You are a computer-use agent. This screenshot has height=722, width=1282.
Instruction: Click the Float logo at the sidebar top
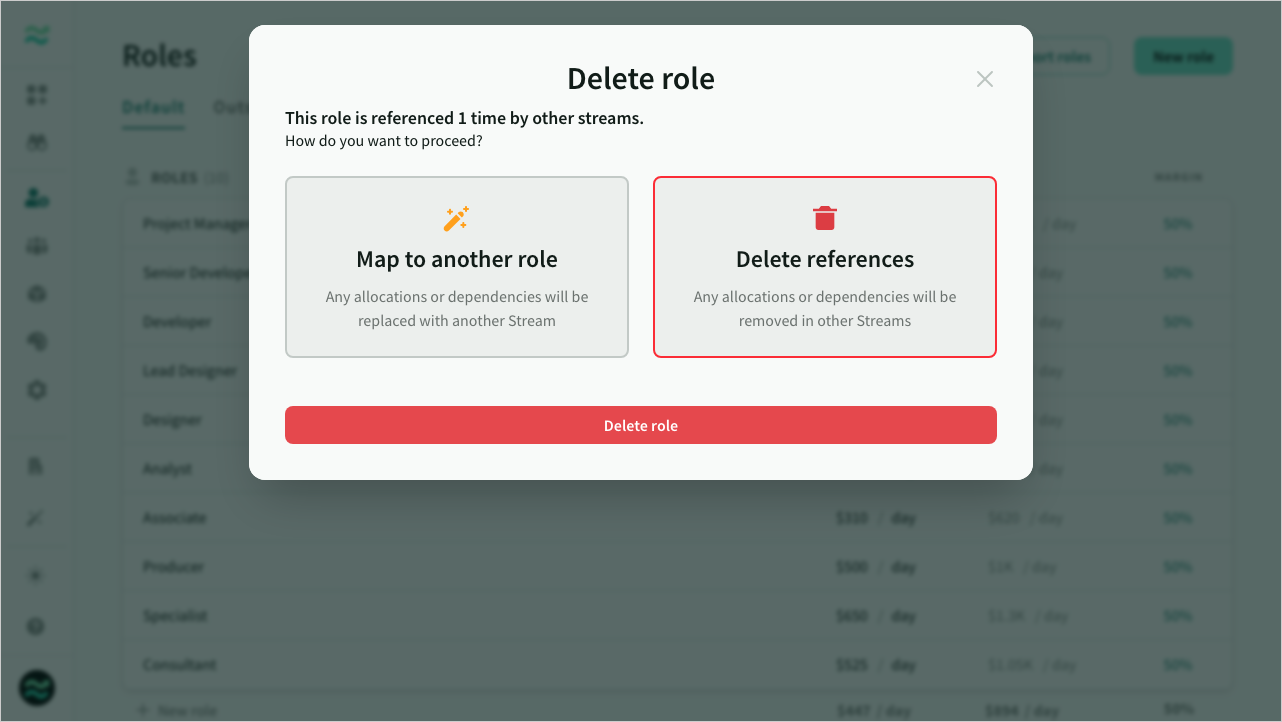(x=37, y=35)
